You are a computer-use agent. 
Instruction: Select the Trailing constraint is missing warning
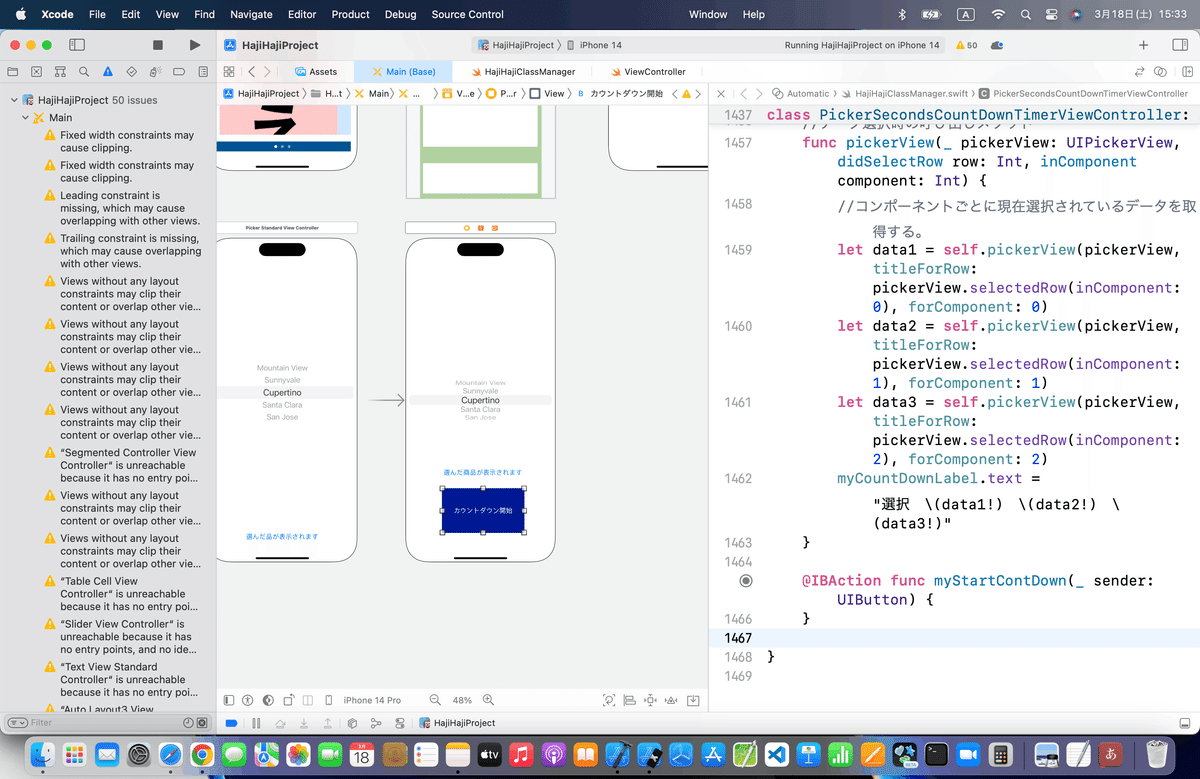122,251
